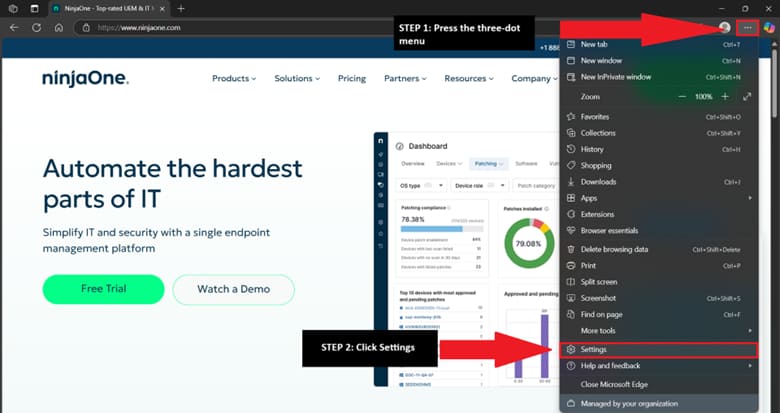Click Managed by your organization
The image size is (780, 413).
(x=659, y=404)
